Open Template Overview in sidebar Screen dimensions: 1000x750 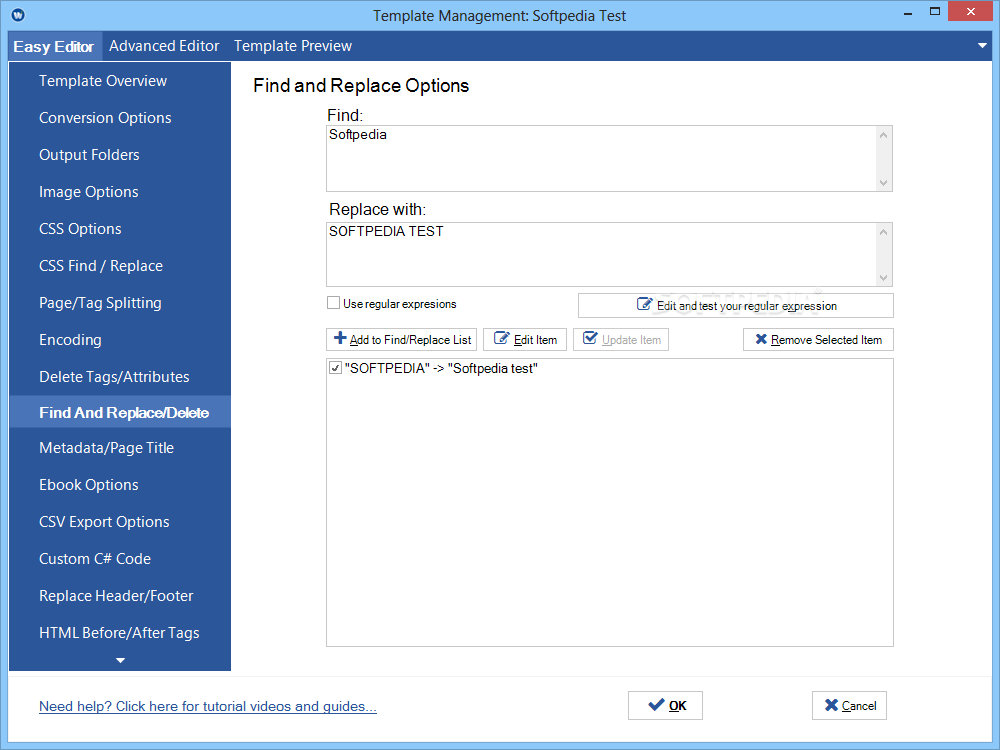[120, 81]
